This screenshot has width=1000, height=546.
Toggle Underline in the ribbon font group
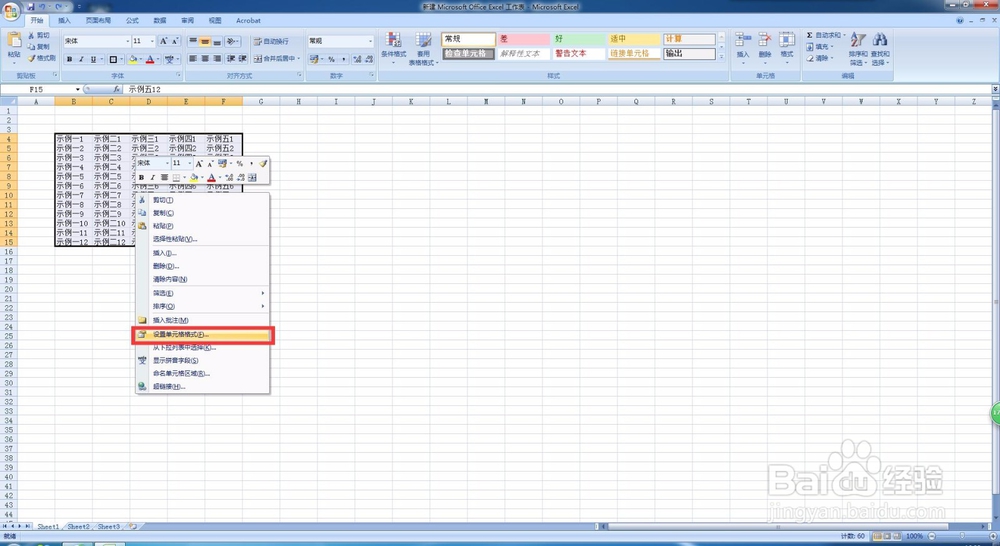pos(93,59)
